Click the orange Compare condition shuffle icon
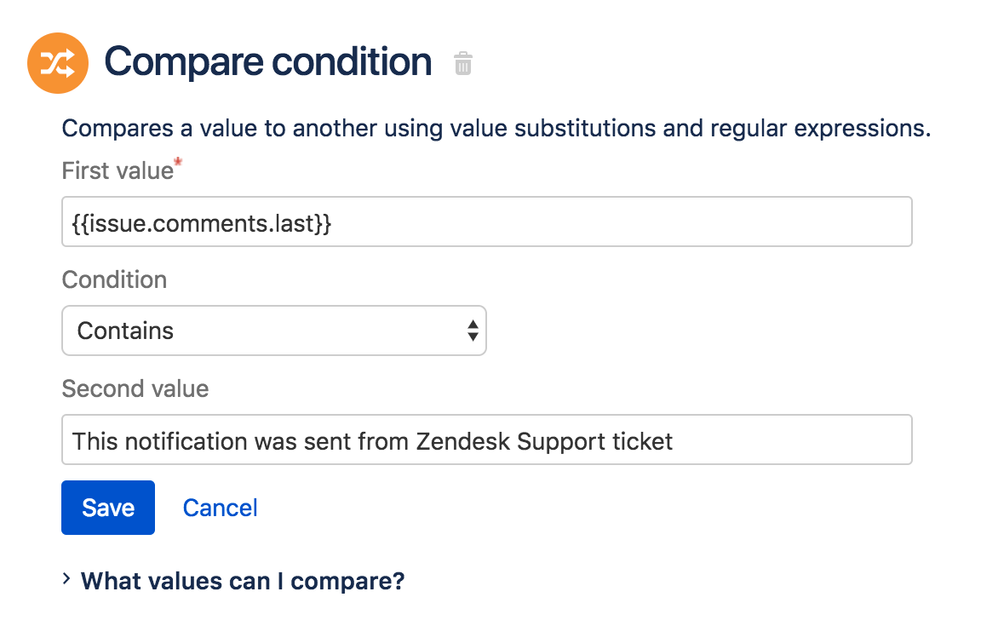The width and height of the screenshot is (998, 644). pos(58,63)
